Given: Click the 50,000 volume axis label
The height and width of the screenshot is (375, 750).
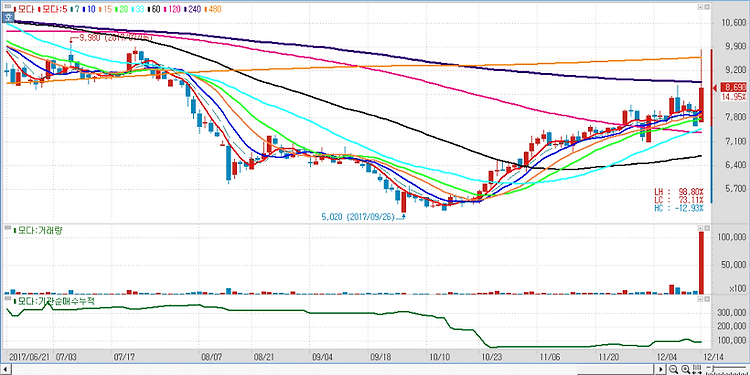Looking at the screenshot, I should pos(735,265).
